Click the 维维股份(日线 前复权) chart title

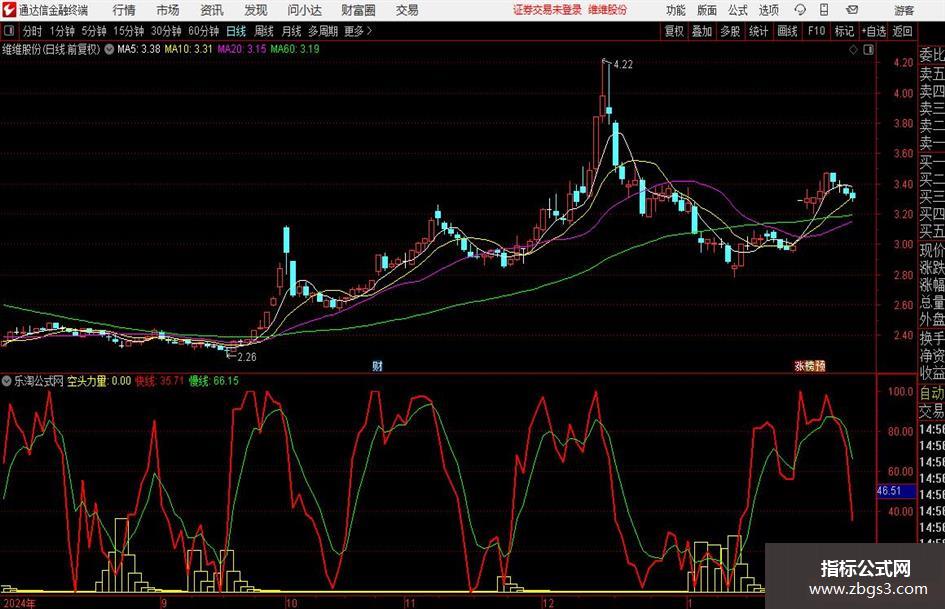[x=51, y=49]
